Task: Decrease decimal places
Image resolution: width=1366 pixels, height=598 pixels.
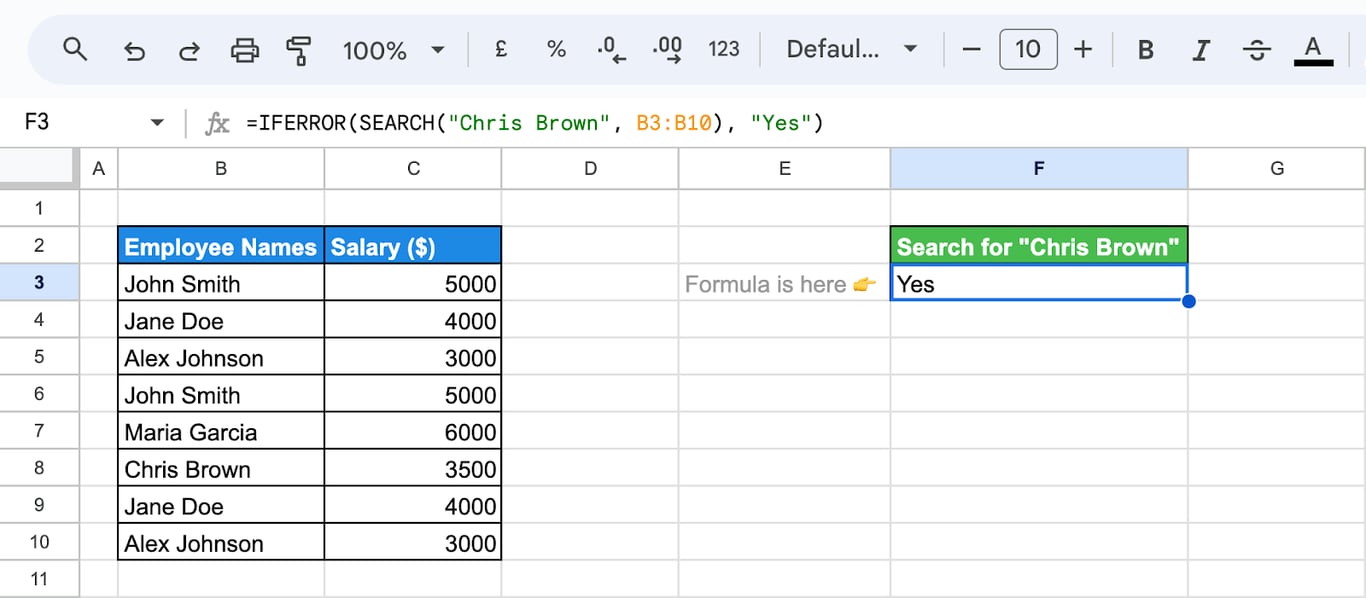Action: [x=610, y=49]
